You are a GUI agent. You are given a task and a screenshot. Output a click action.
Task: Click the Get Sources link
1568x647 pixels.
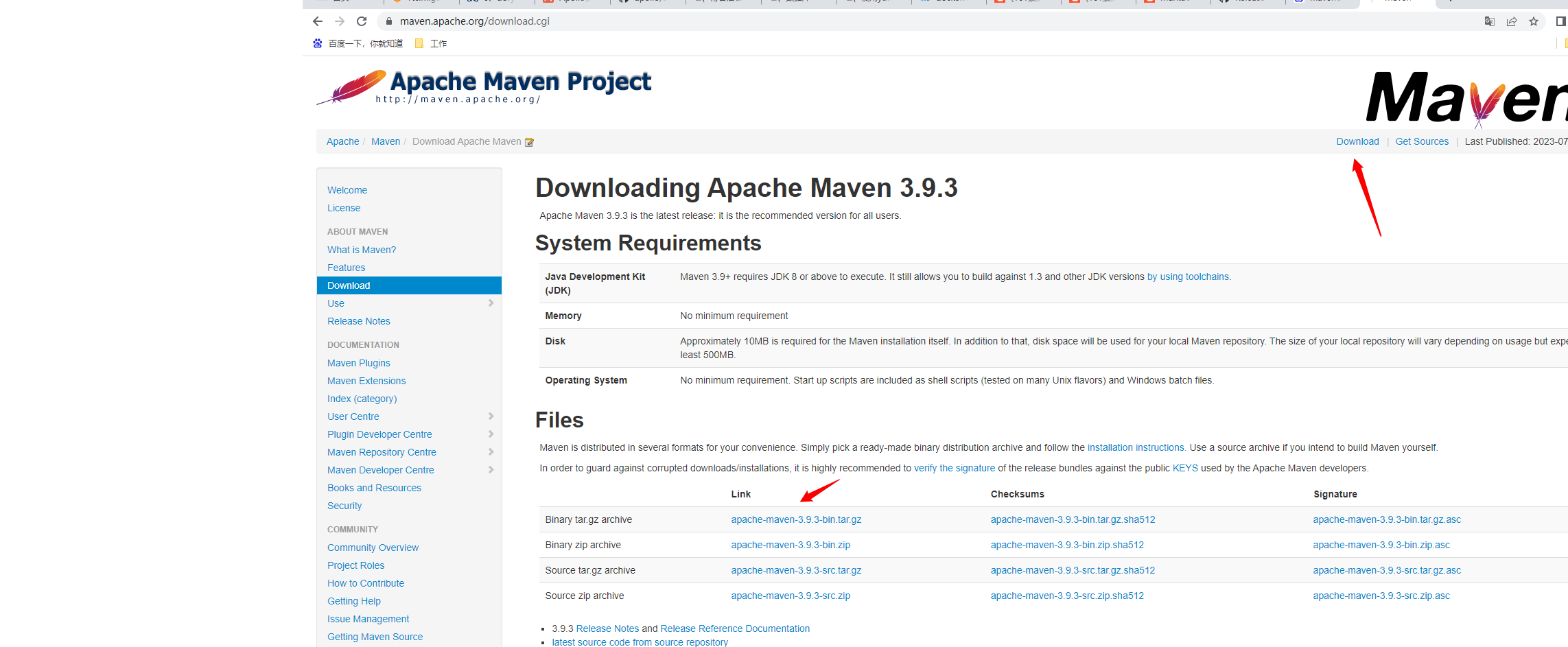point(1422,141)
